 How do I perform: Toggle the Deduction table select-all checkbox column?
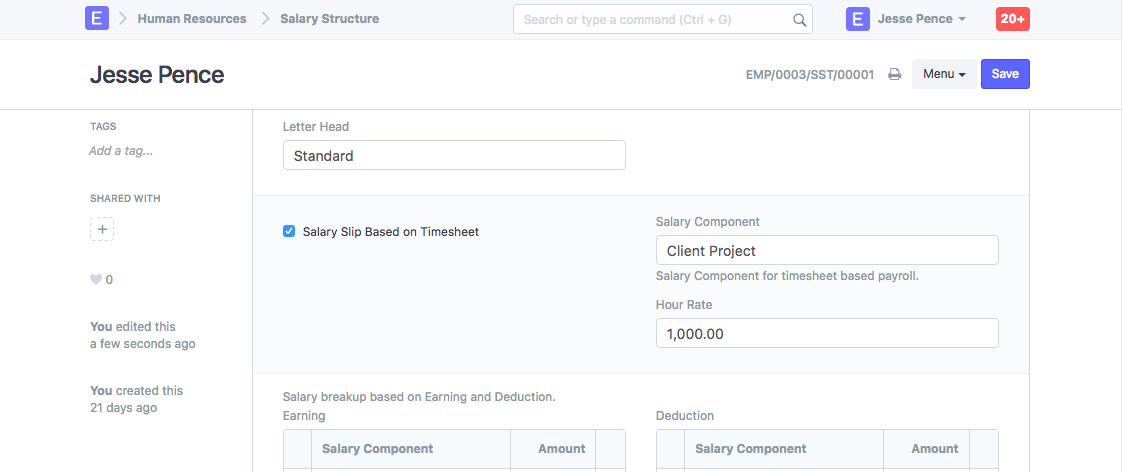671,449
